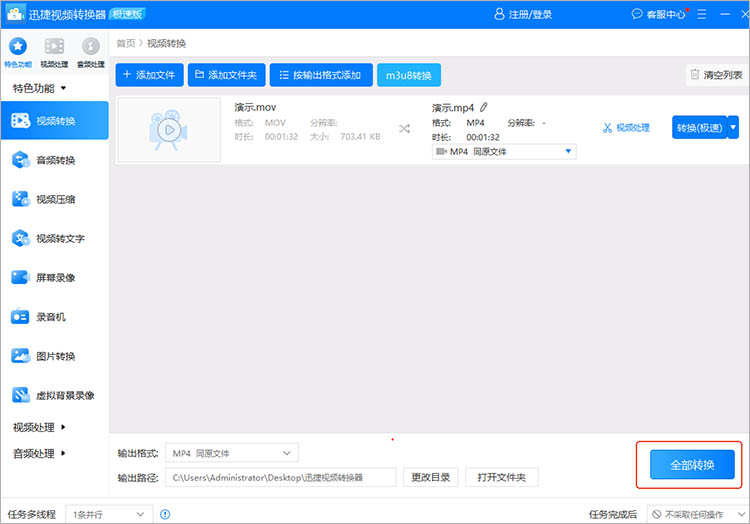Open 视频转文字 in the sidebar
The width and height of the screenshot is (750, 524).
pyautogui.click(x=55, y=238)
